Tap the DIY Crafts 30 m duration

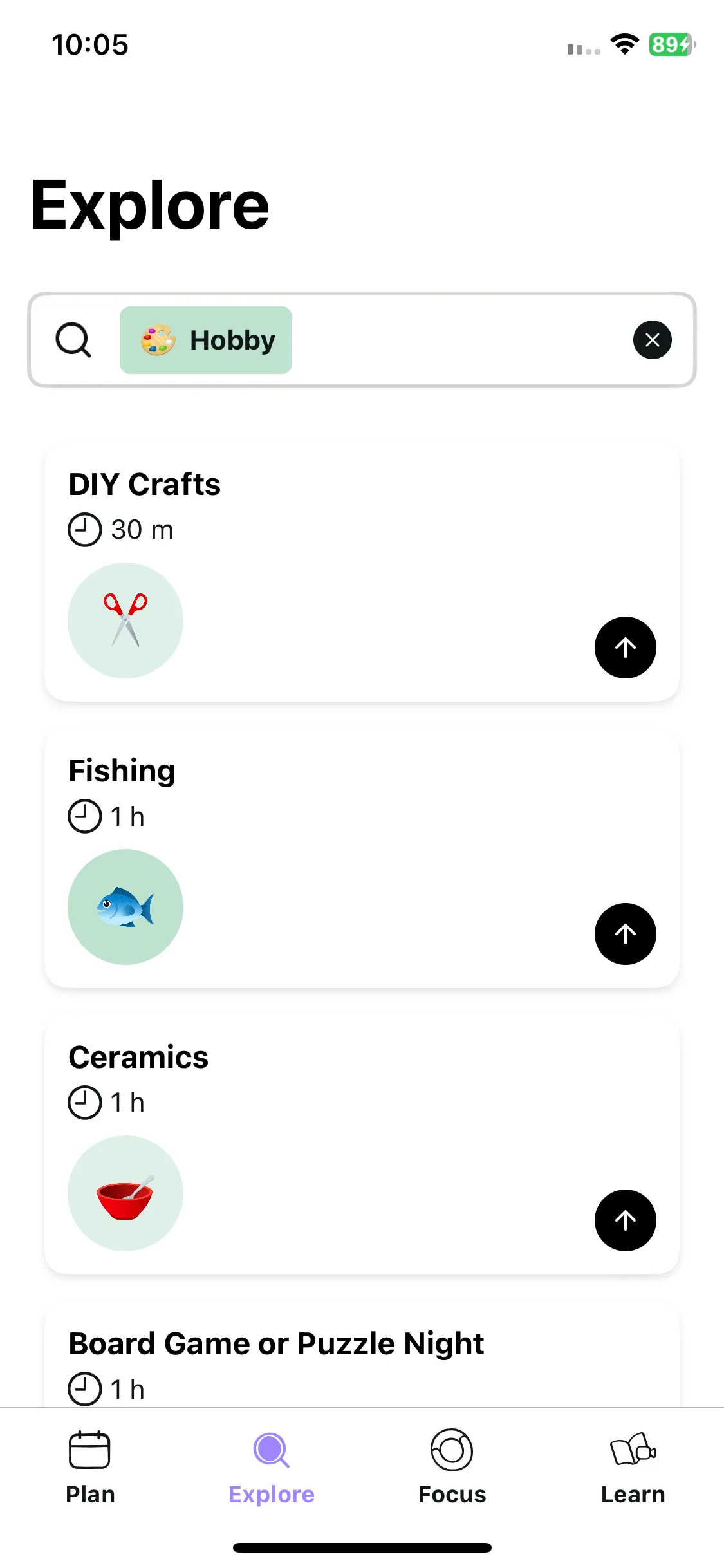tap(121, 530)
